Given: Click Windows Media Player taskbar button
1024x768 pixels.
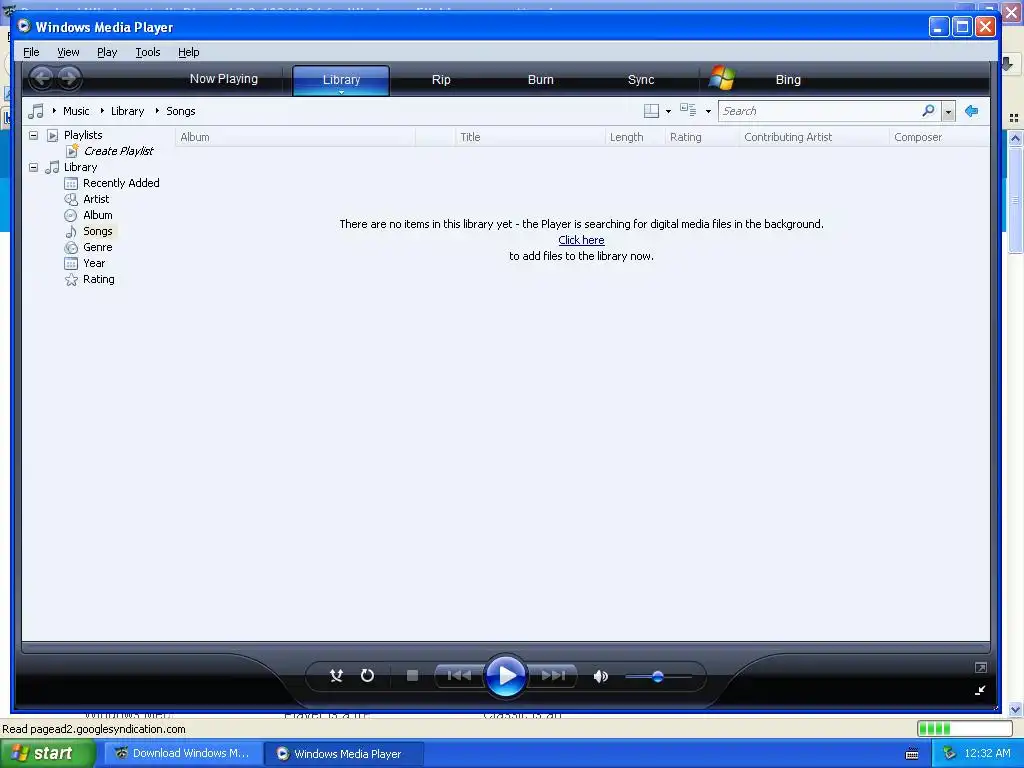Looking at the screenshot, I should [x=344, y=754].
